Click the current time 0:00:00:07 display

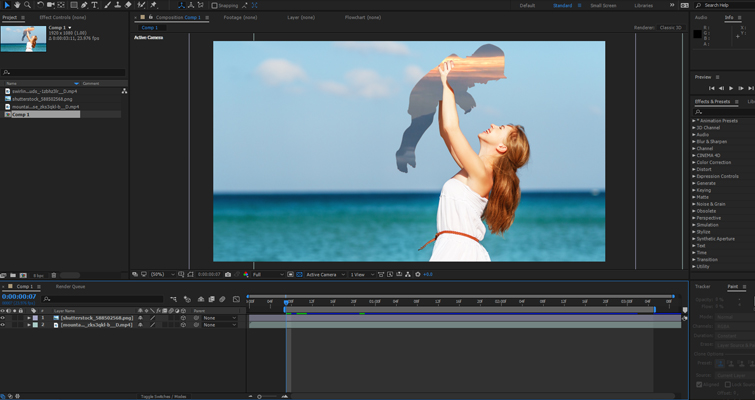(19, 297)
